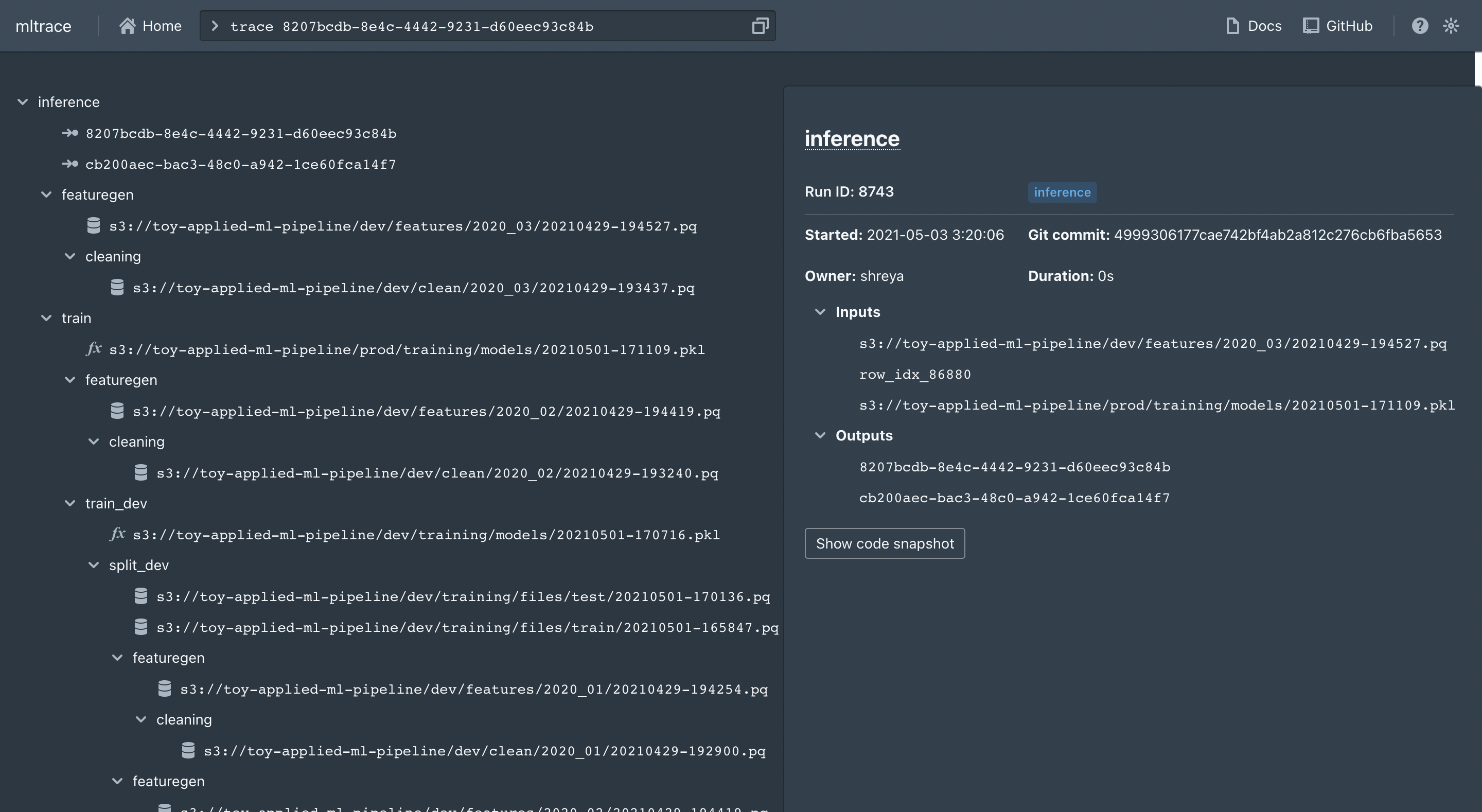Toggle the light/dark theme sun icon
Viewport: 1482px width, 812px height.
[1451, 26]
